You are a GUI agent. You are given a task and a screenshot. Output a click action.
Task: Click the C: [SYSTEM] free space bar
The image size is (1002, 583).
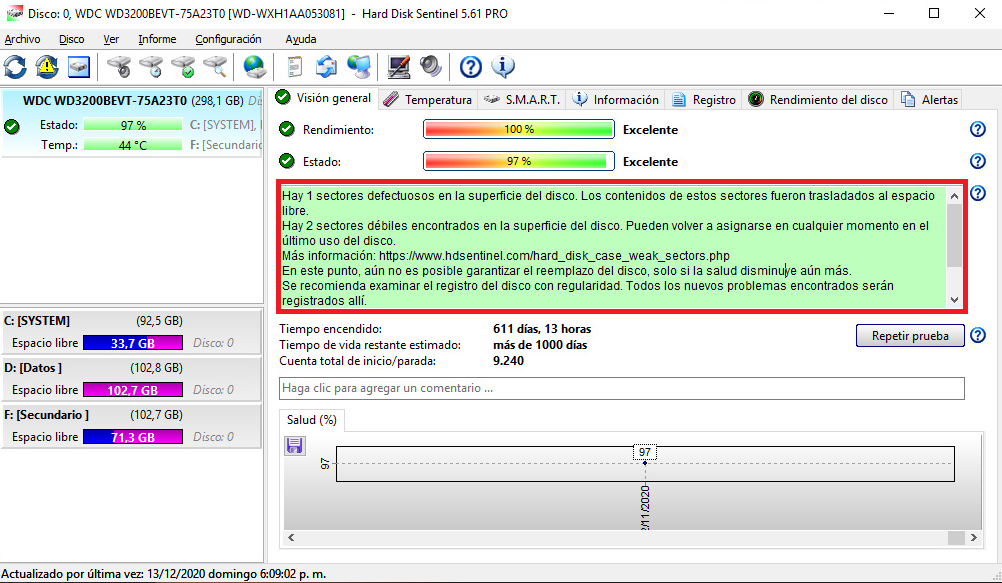pos(133,343)
